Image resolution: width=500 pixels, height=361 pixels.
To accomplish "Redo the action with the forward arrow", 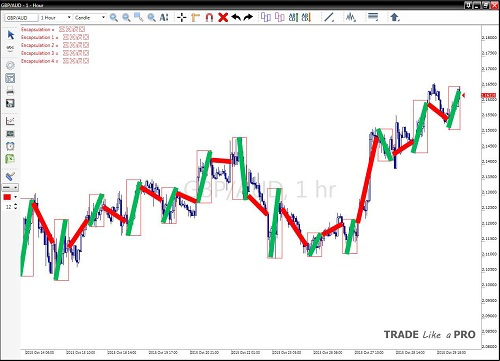I will tap(248, 17).
